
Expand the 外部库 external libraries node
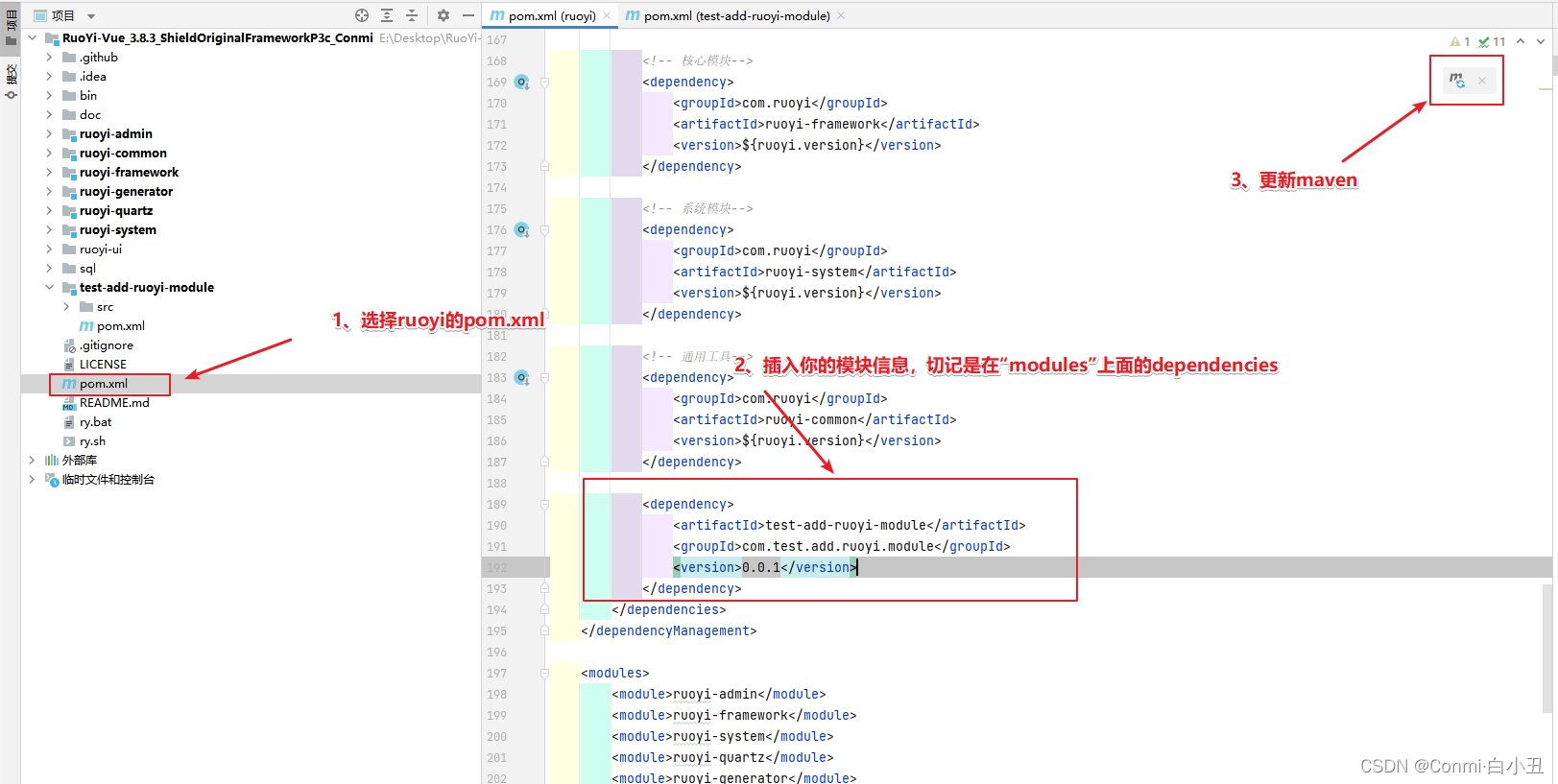click(32, 461)
